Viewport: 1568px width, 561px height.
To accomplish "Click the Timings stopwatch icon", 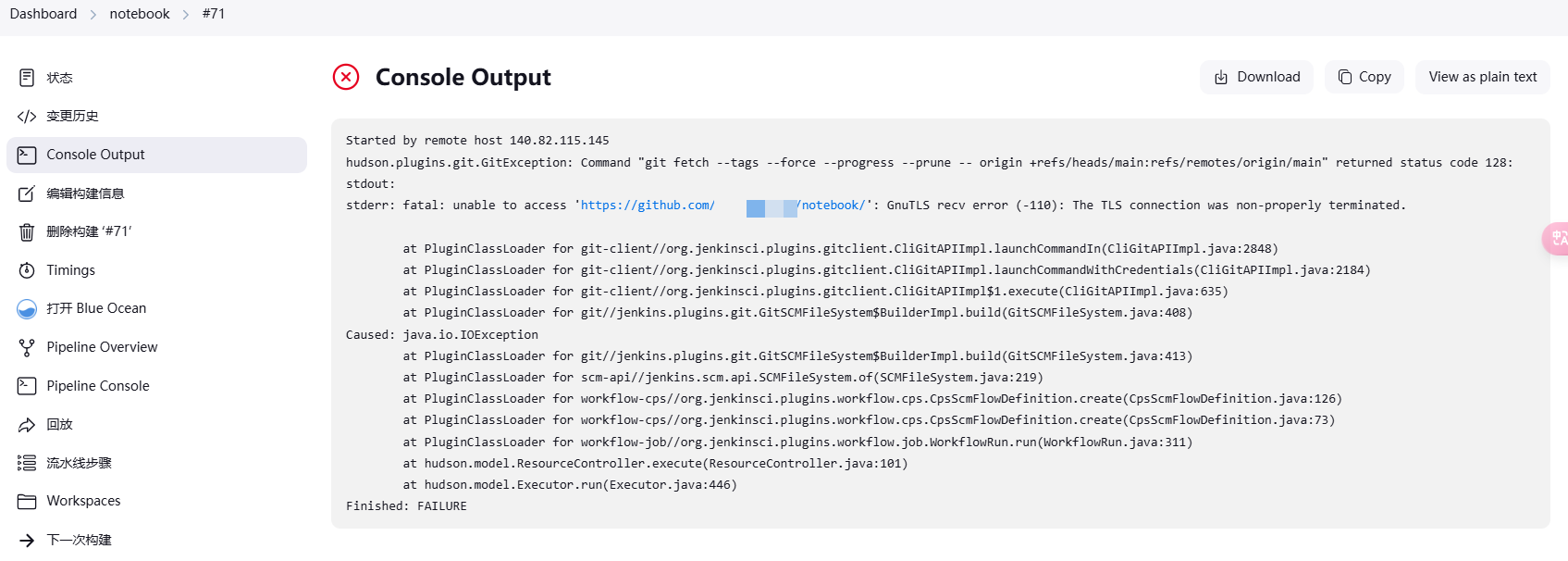I will coord(27,270).
